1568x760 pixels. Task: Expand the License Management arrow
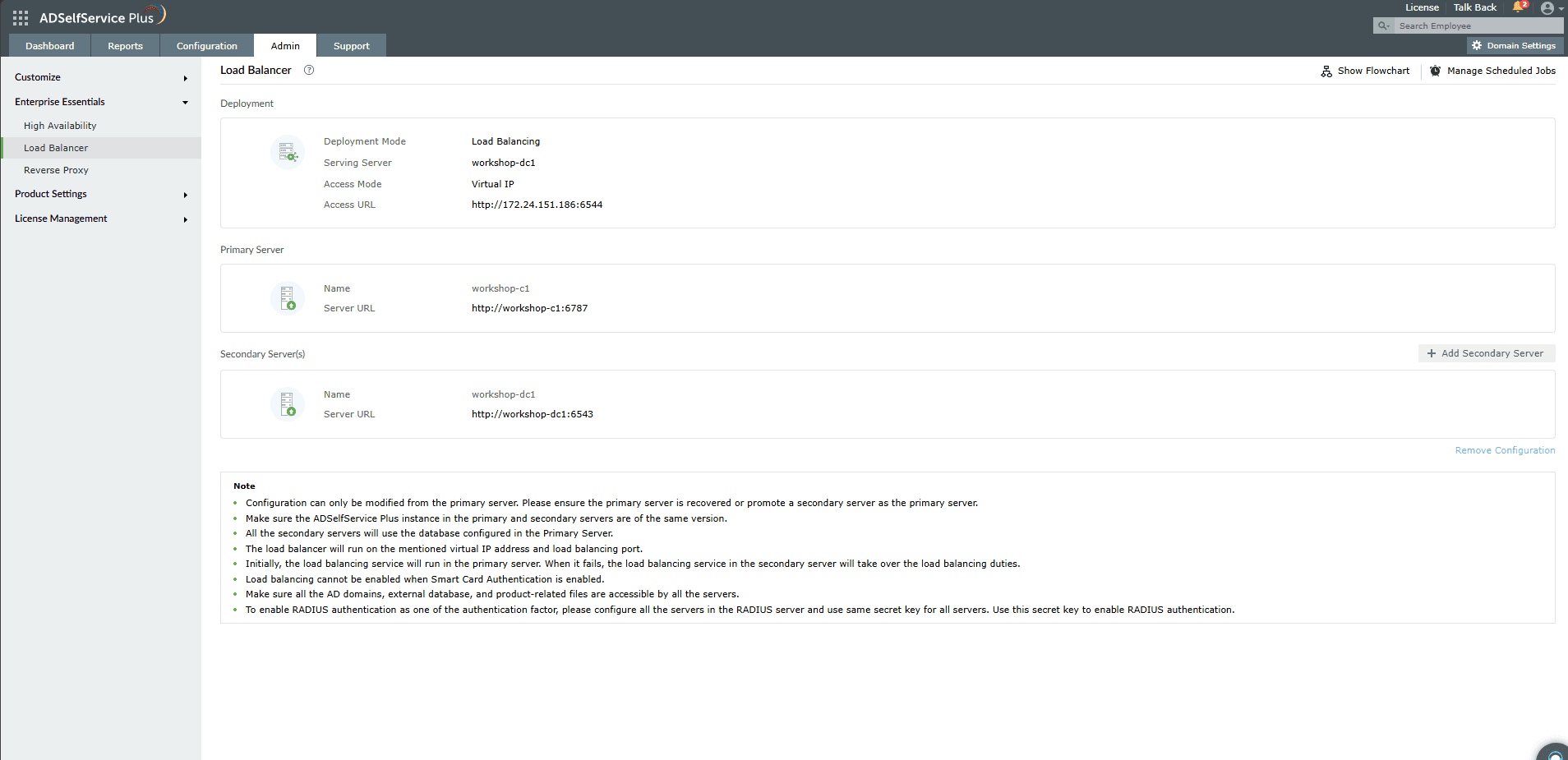[x=186, y=219]
